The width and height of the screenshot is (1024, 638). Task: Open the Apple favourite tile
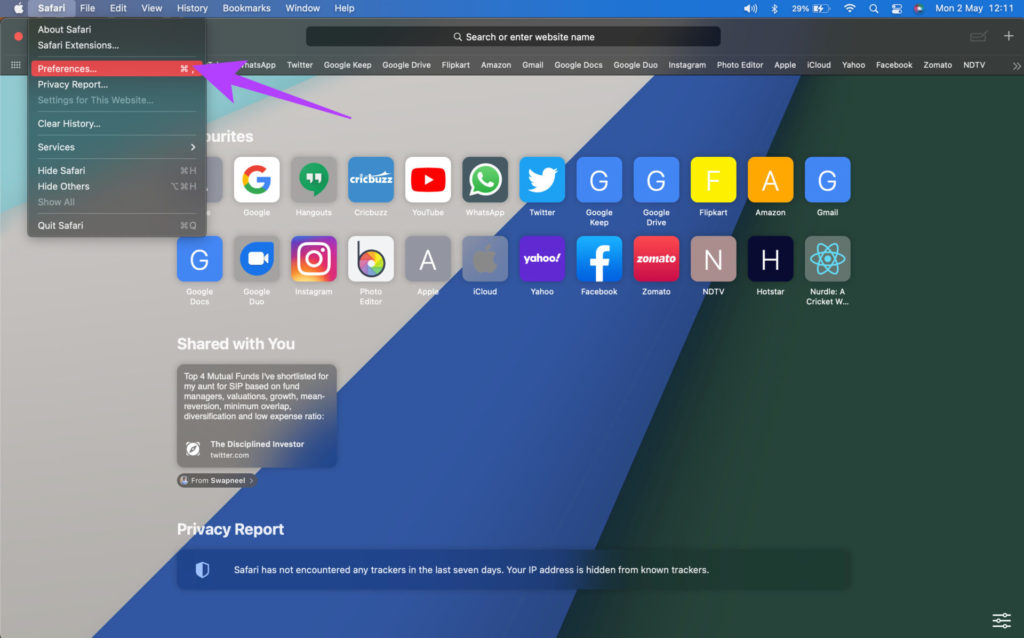click(x=428, y=259)
